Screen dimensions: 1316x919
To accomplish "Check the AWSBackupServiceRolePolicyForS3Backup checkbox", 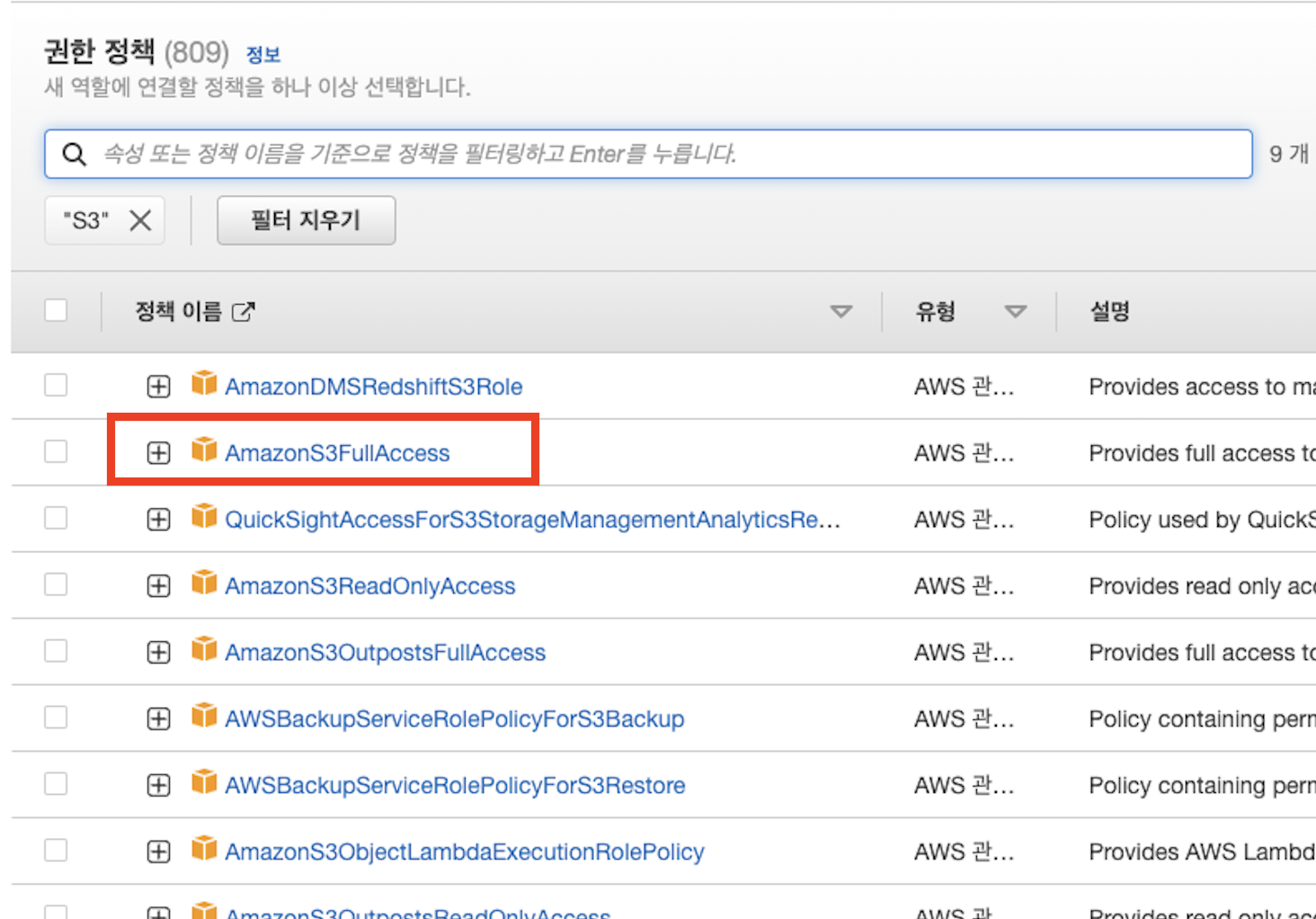I will tap(56, 718).
